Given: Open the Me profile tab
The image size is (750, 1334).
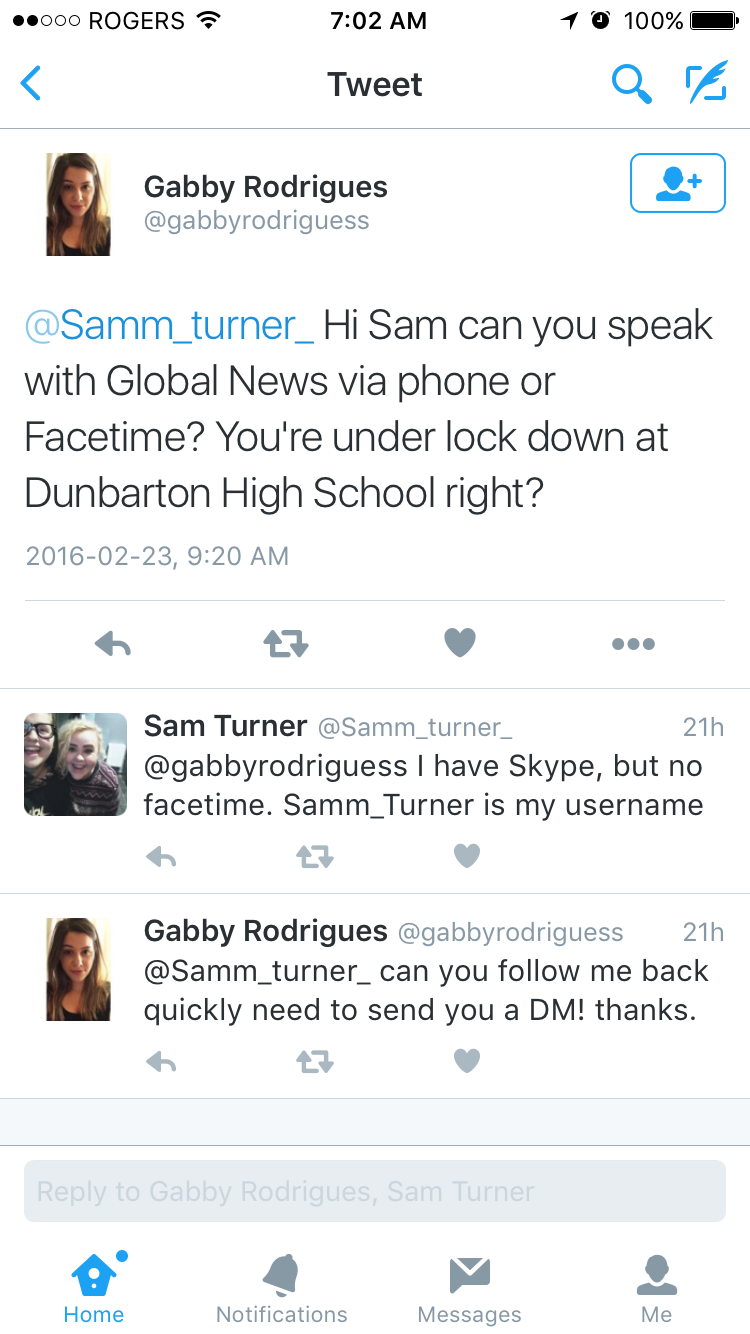Looking at the screenshot, I should point(657,1288).
